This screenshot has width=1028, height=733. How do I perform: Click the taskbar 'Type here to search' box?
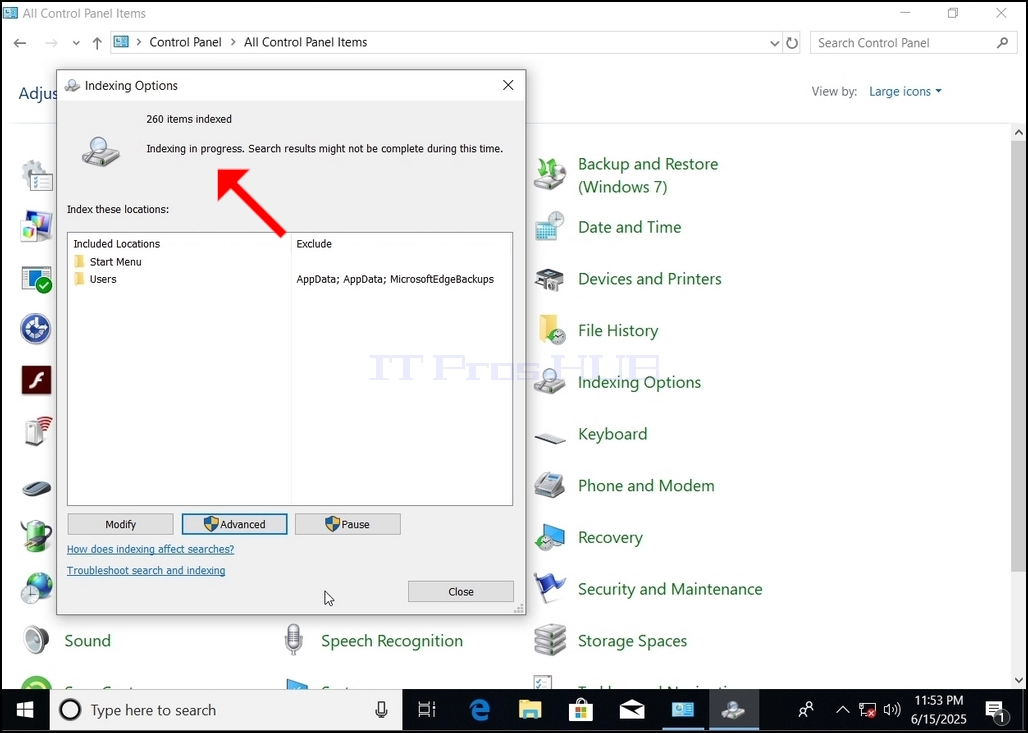click(226, 710)
